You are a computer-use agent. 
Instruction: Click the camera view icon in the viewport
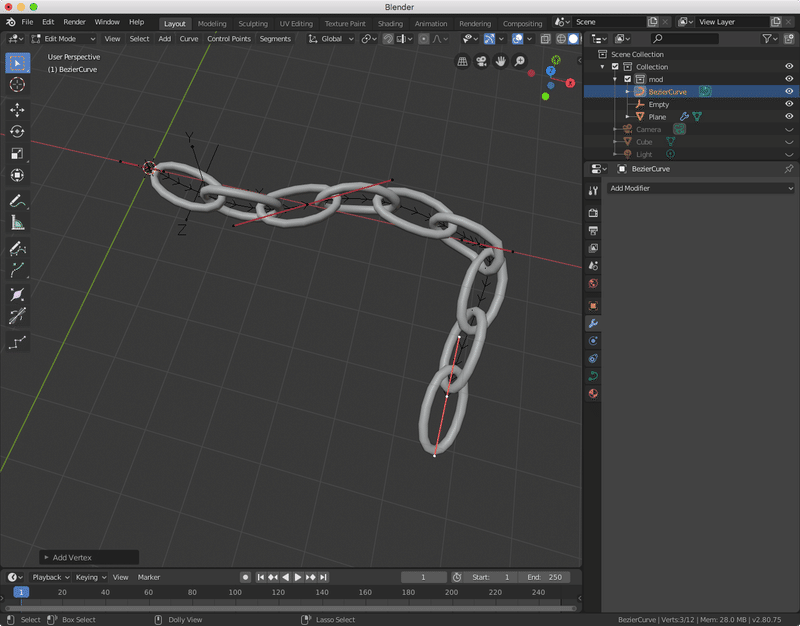pos(481,62)
